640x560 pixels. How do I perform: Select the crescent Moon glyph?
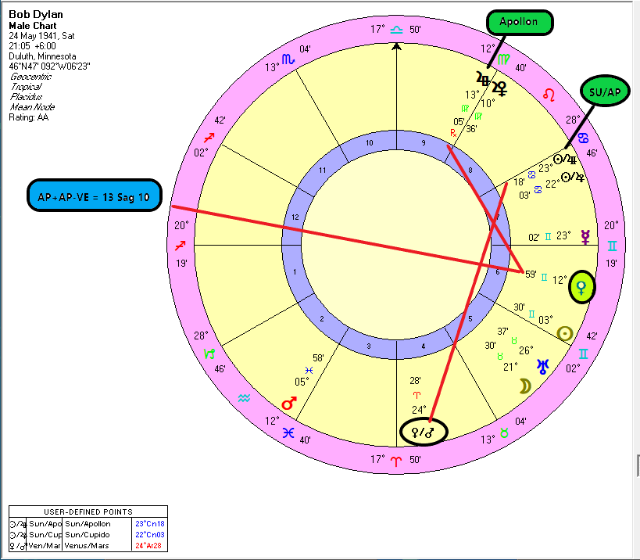[525, 386]
